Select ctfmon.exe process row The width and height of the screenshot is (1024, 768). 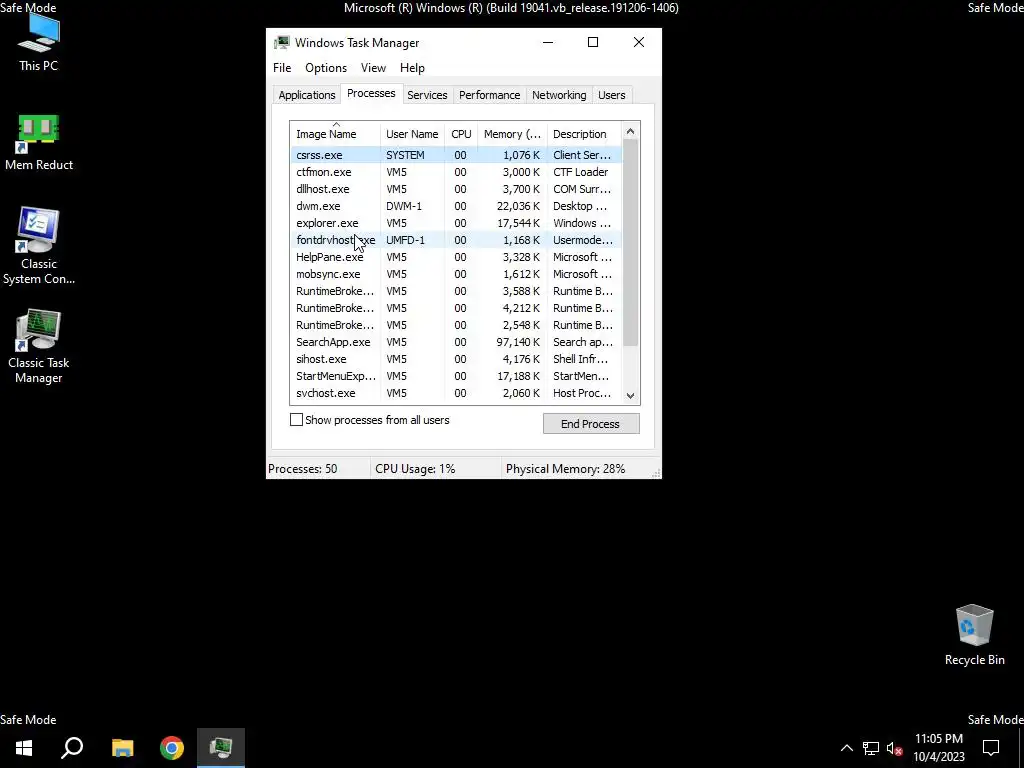coord(456,172)
